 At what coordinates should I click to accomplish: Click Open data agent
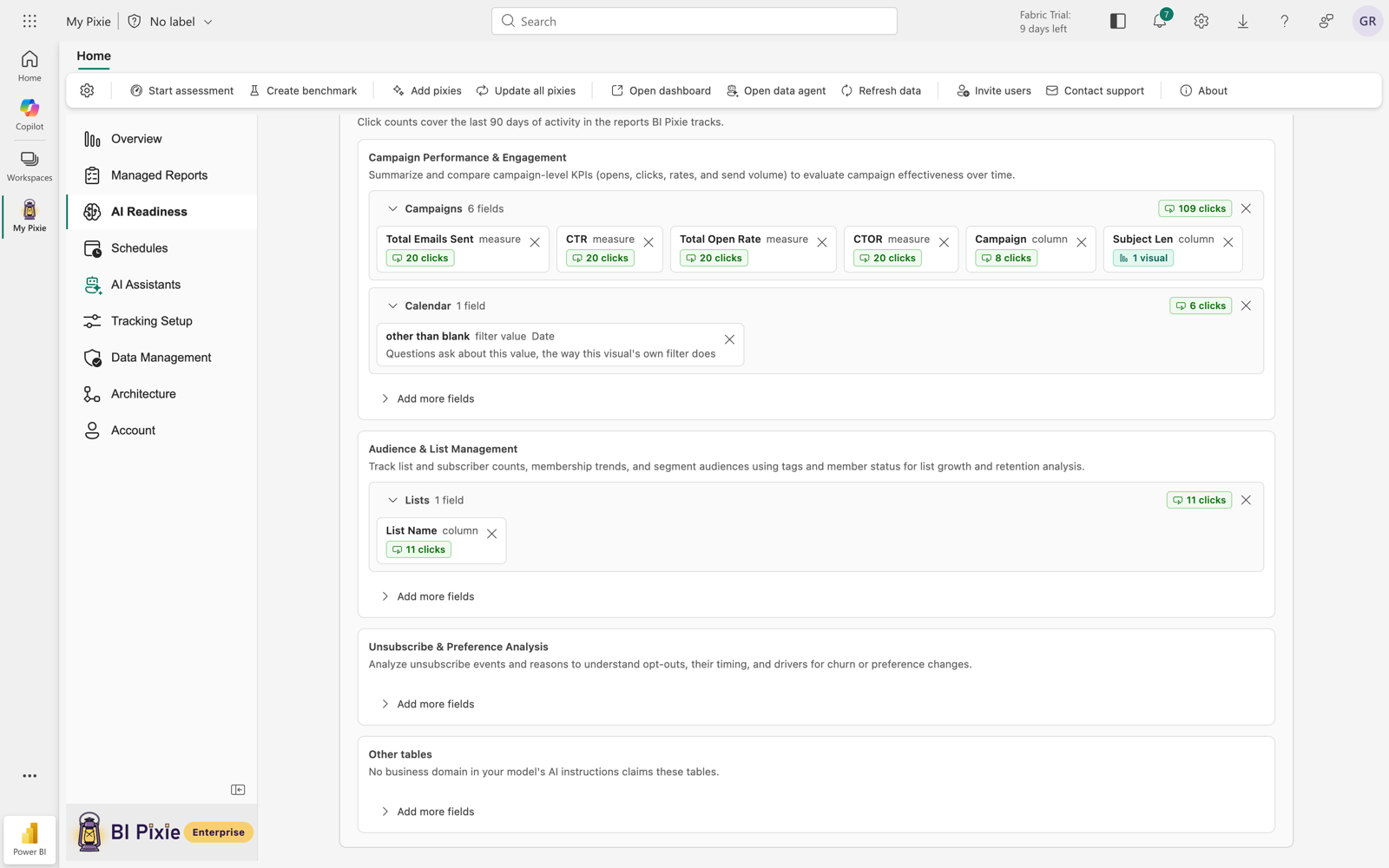click(776, 90)
